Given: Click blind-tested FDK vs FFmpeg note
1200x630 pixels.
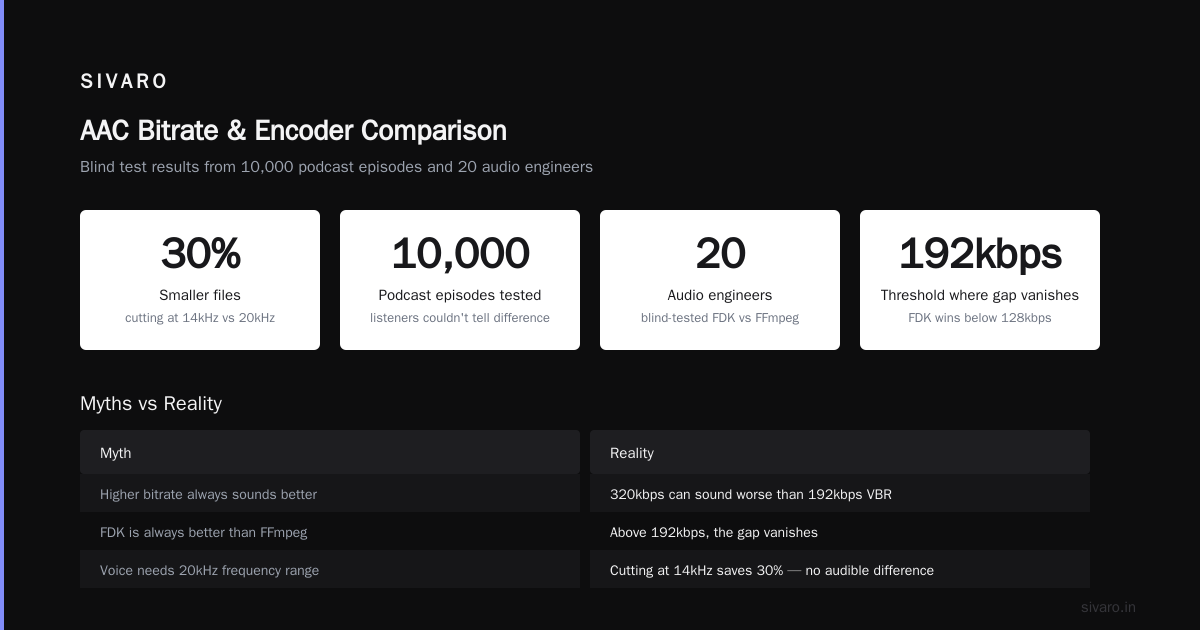Looking at the screenshot, I should point(720,318).
